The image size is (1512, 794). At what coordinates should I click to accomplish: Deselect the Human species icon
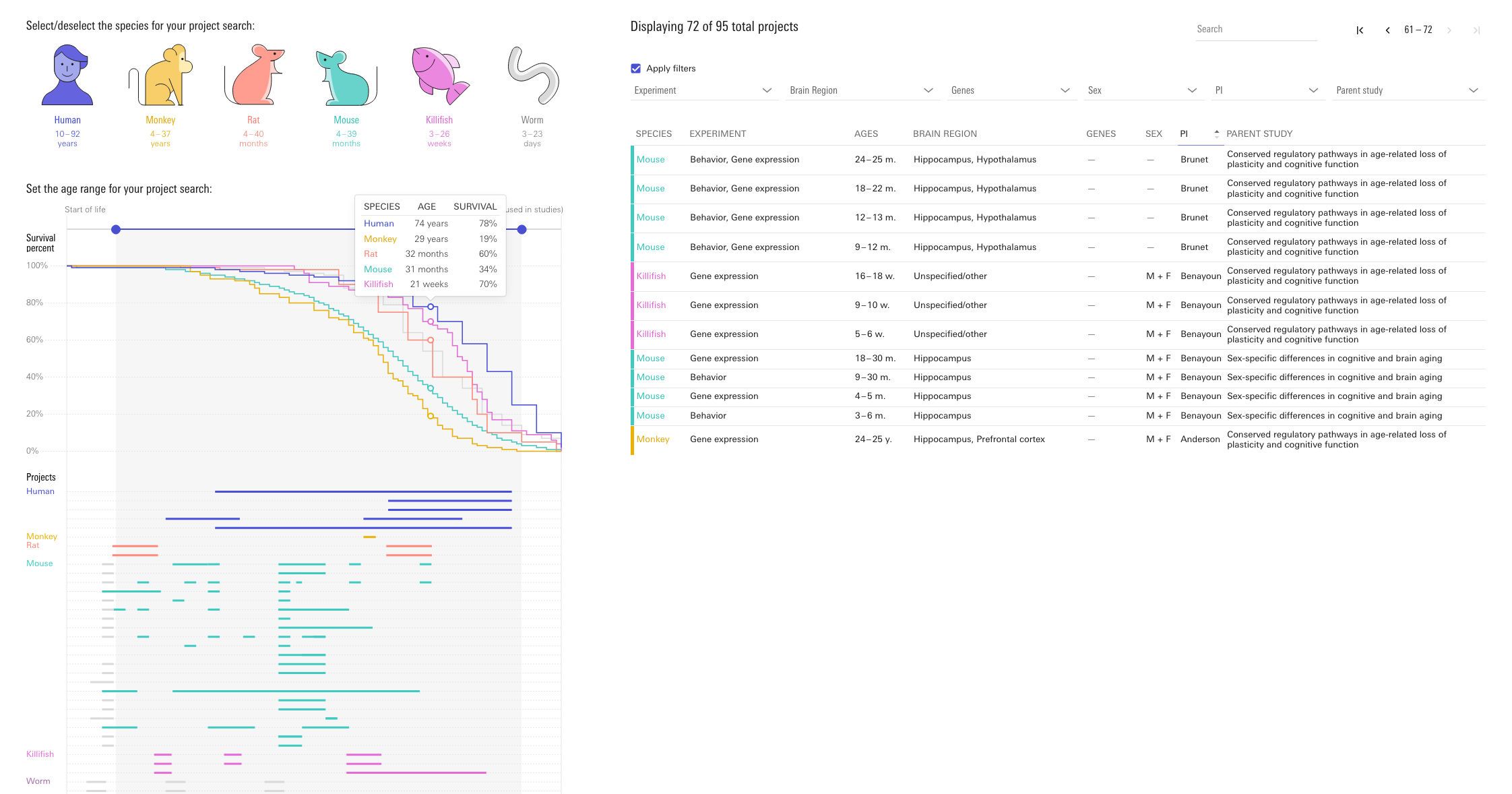pyautogui.click(x=67, y=75)
